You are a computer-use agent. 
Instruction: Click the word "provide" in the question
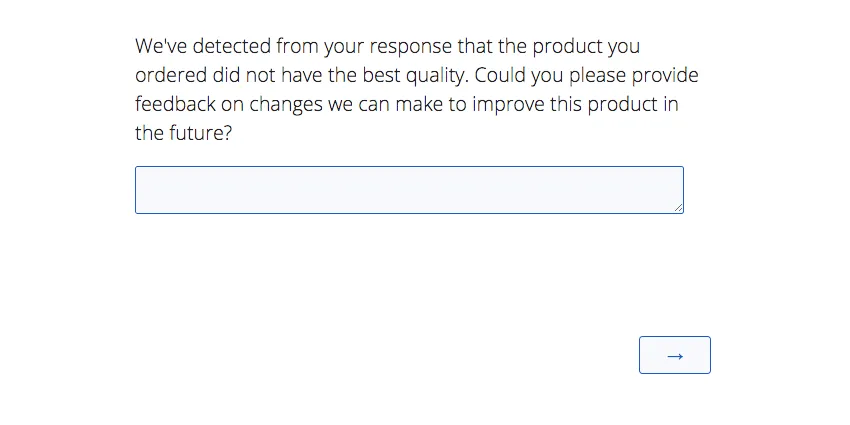click(x=665, y=75)
